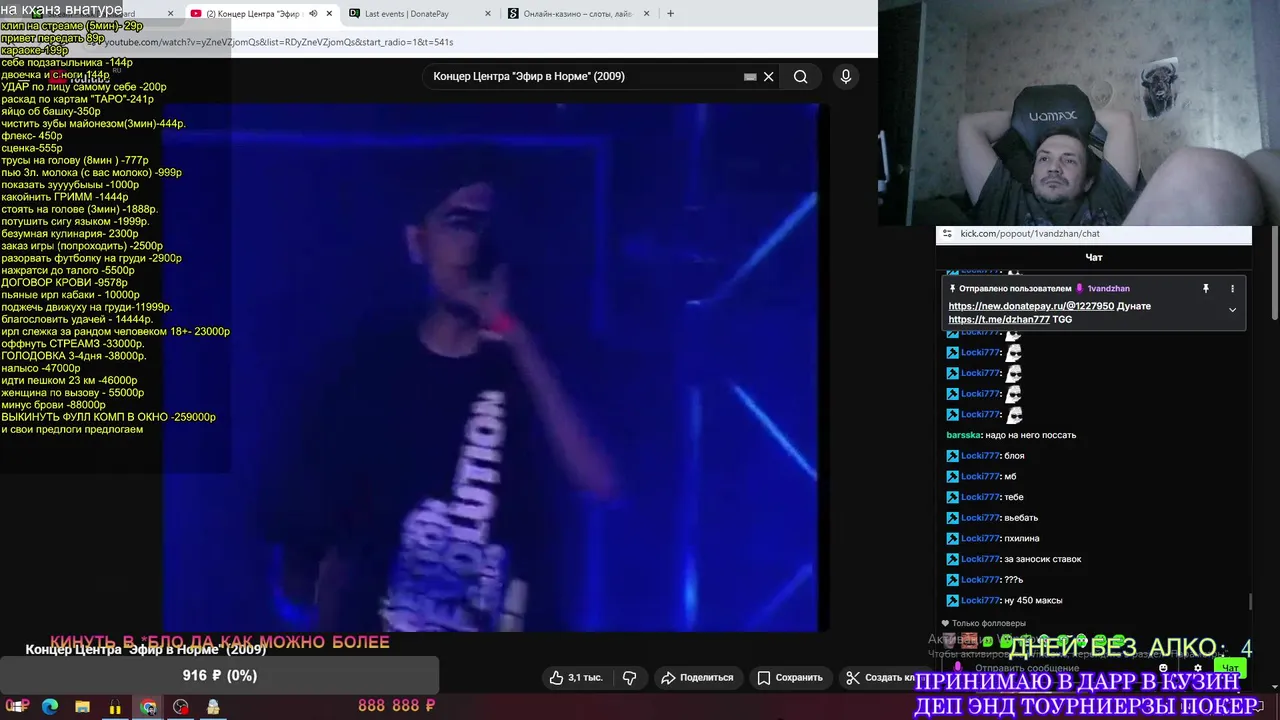Like the video with 3,1 тыс. likes
Viewport: 1280px width, 720px height.
coord(576,677)
